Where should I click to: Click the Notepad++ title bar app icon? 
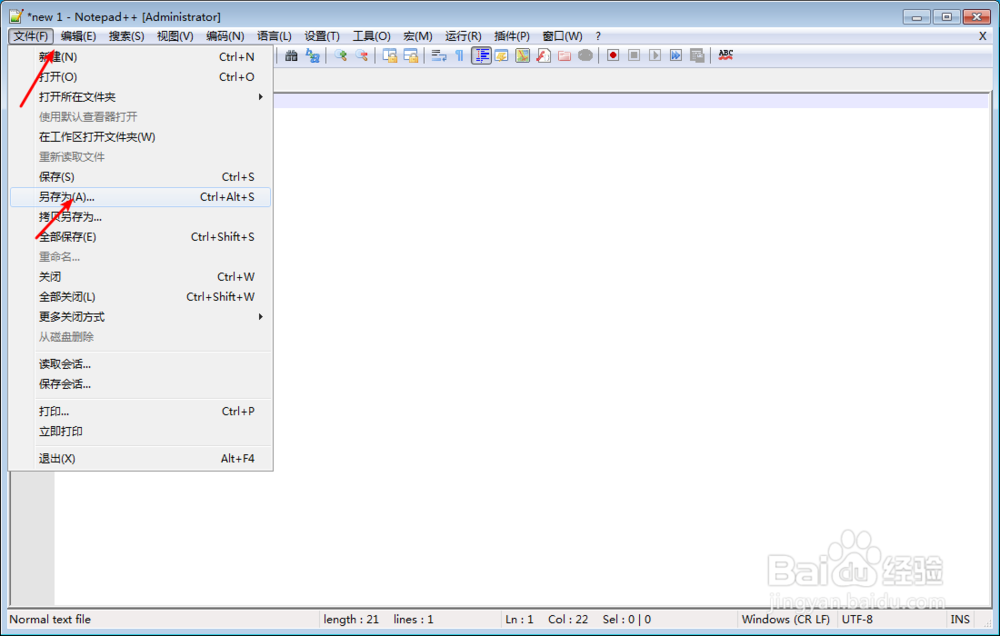click(16, 17)
